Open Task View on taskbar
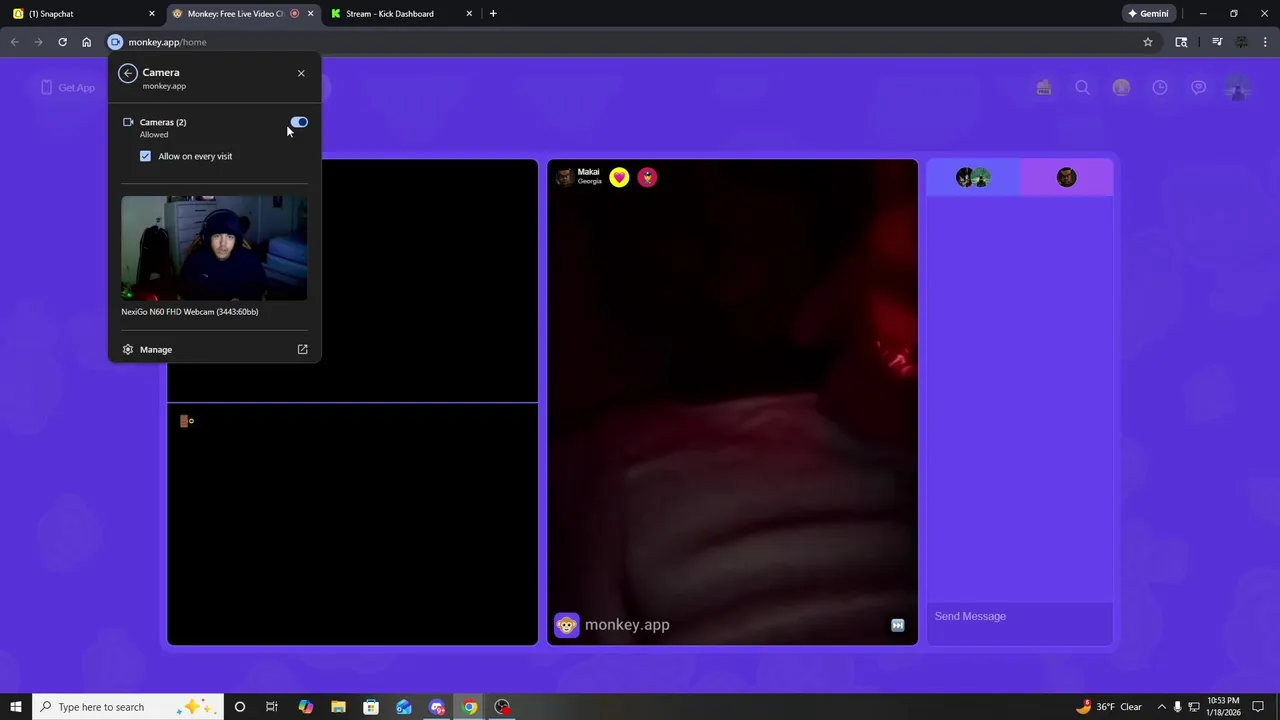1280x720 pixels. pyautogui.click(x=272, y=707)
